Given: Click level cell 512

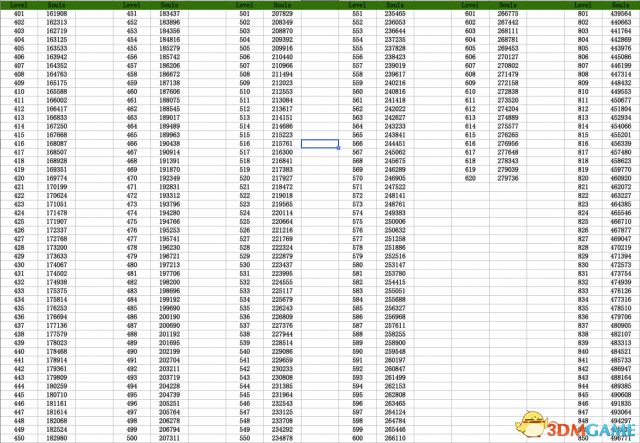Looking at the screenshot, I should tap(244, 109).
